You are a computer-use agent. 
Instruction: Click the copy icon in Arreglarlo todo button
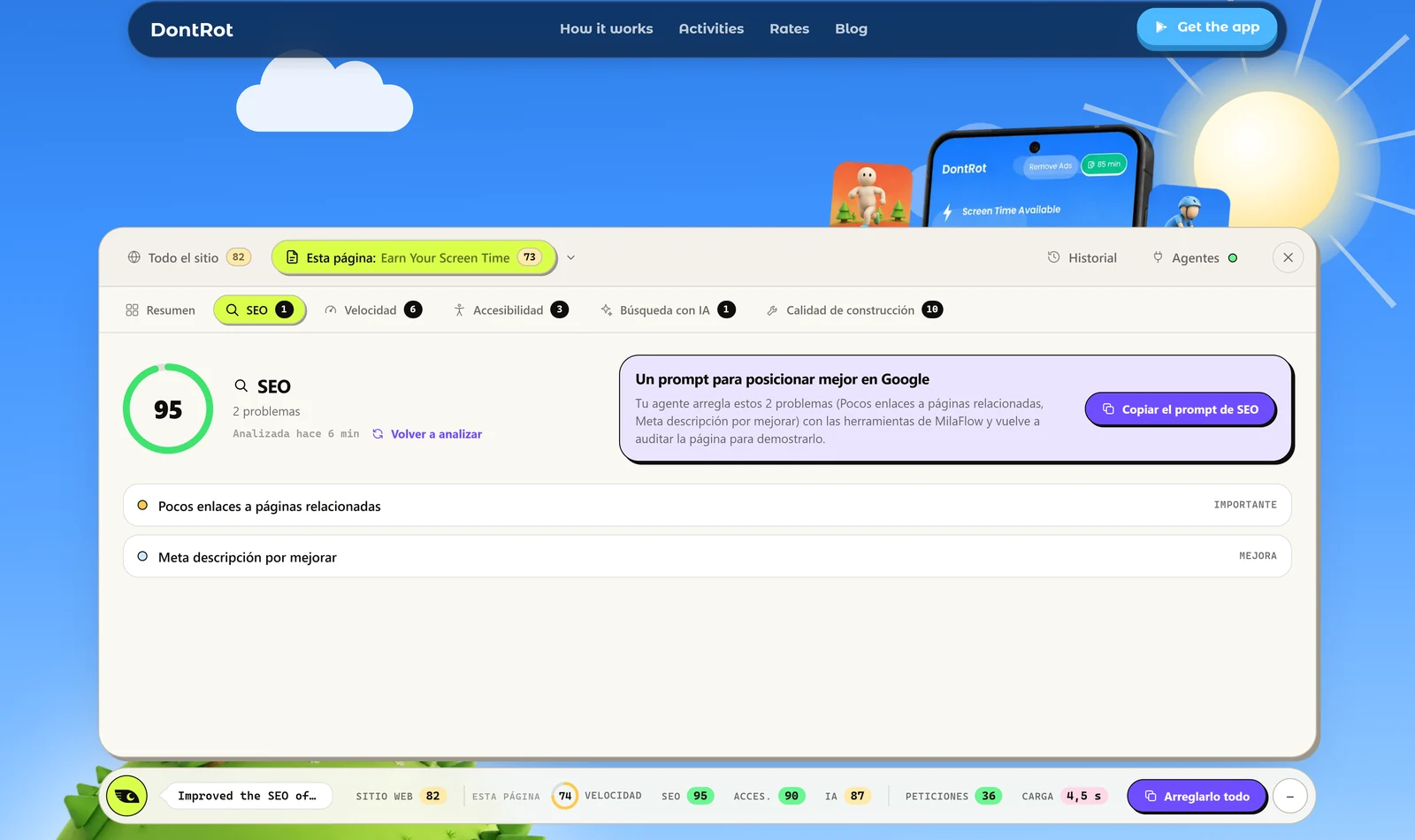(x=1151, y=796)
